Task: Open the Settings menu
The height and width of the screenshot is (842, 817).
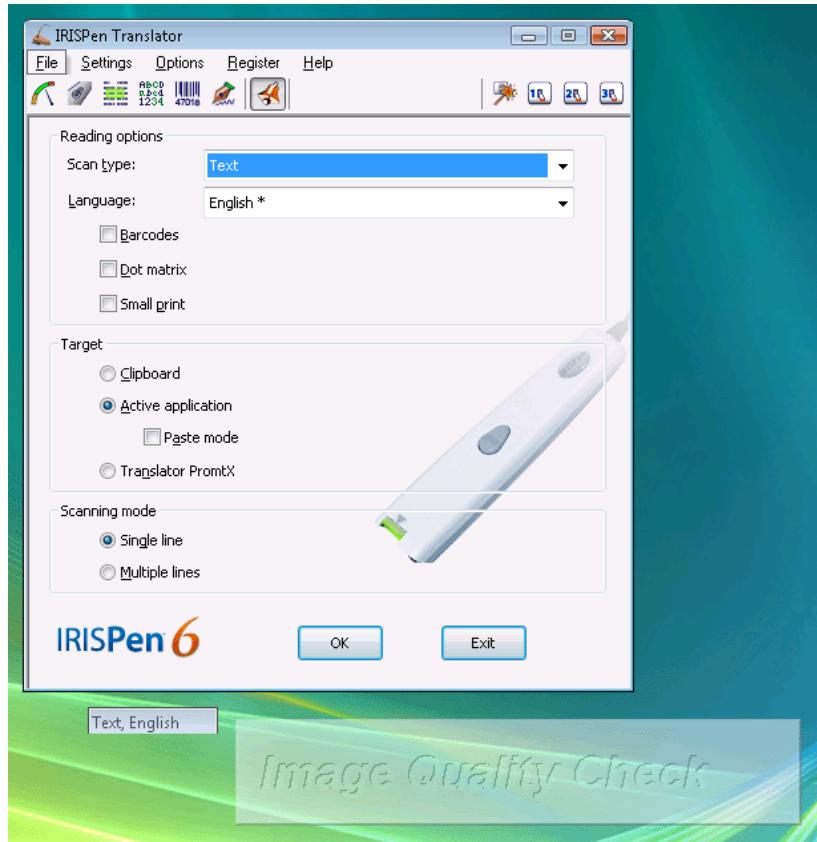Action: pyautogui.click(x=106, y=63)
